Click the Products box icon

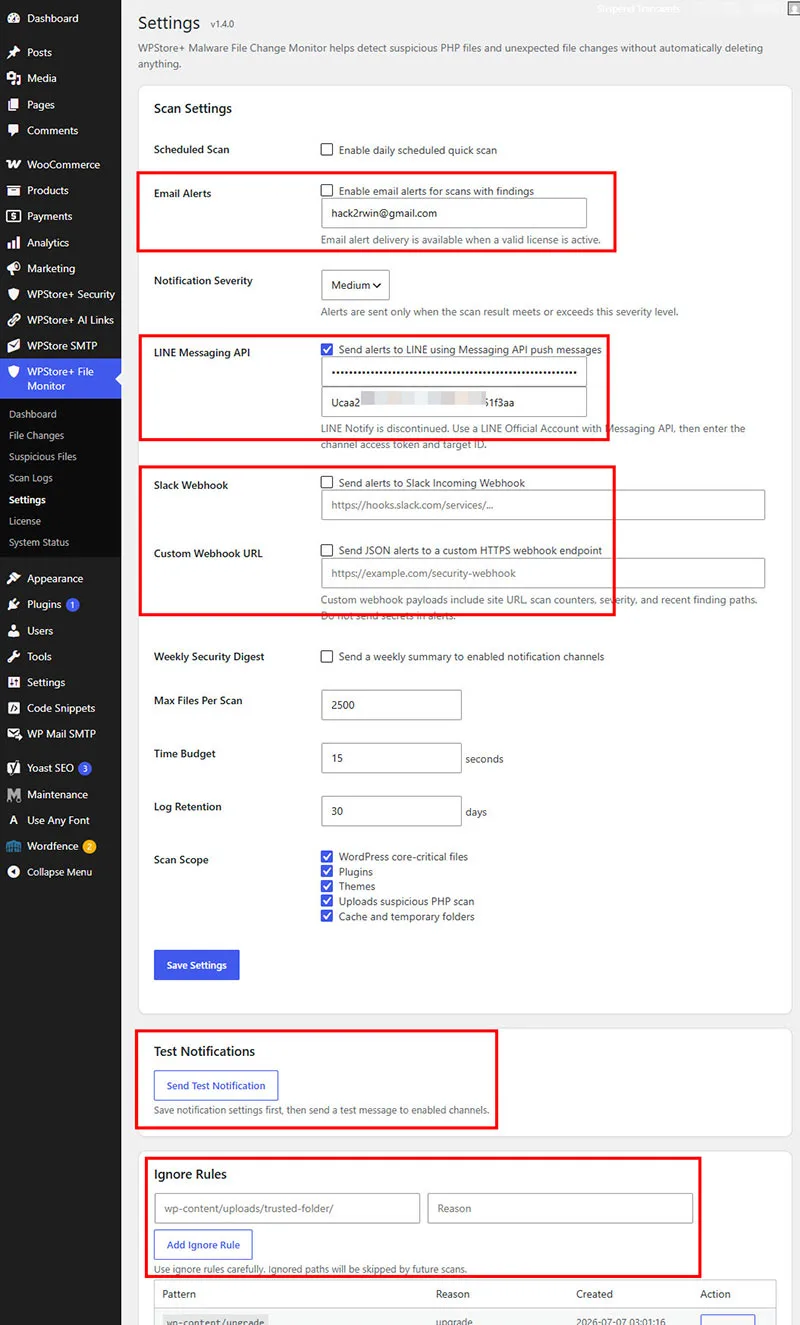pyautogui.click(x=13, y=190)
